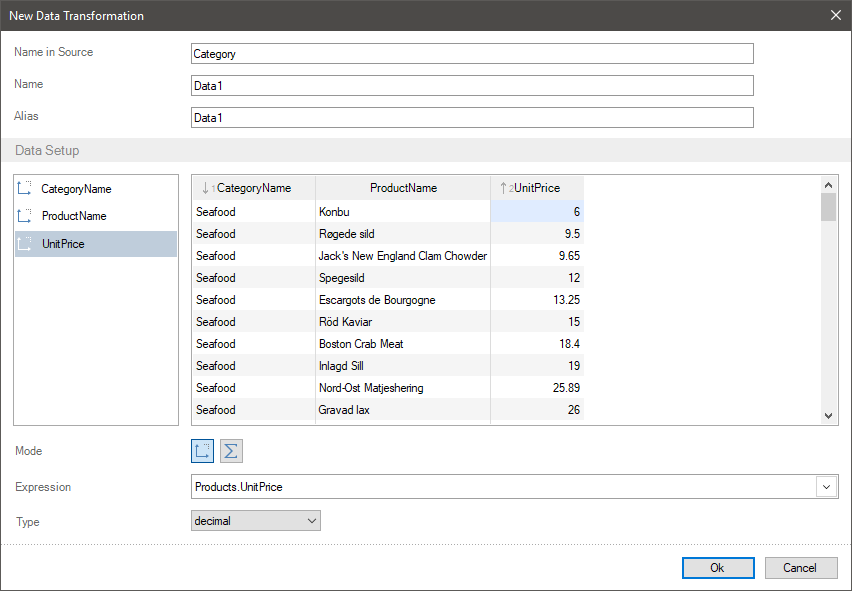
Task: Click the ProductName field icon in list
Action: point(26,216)
